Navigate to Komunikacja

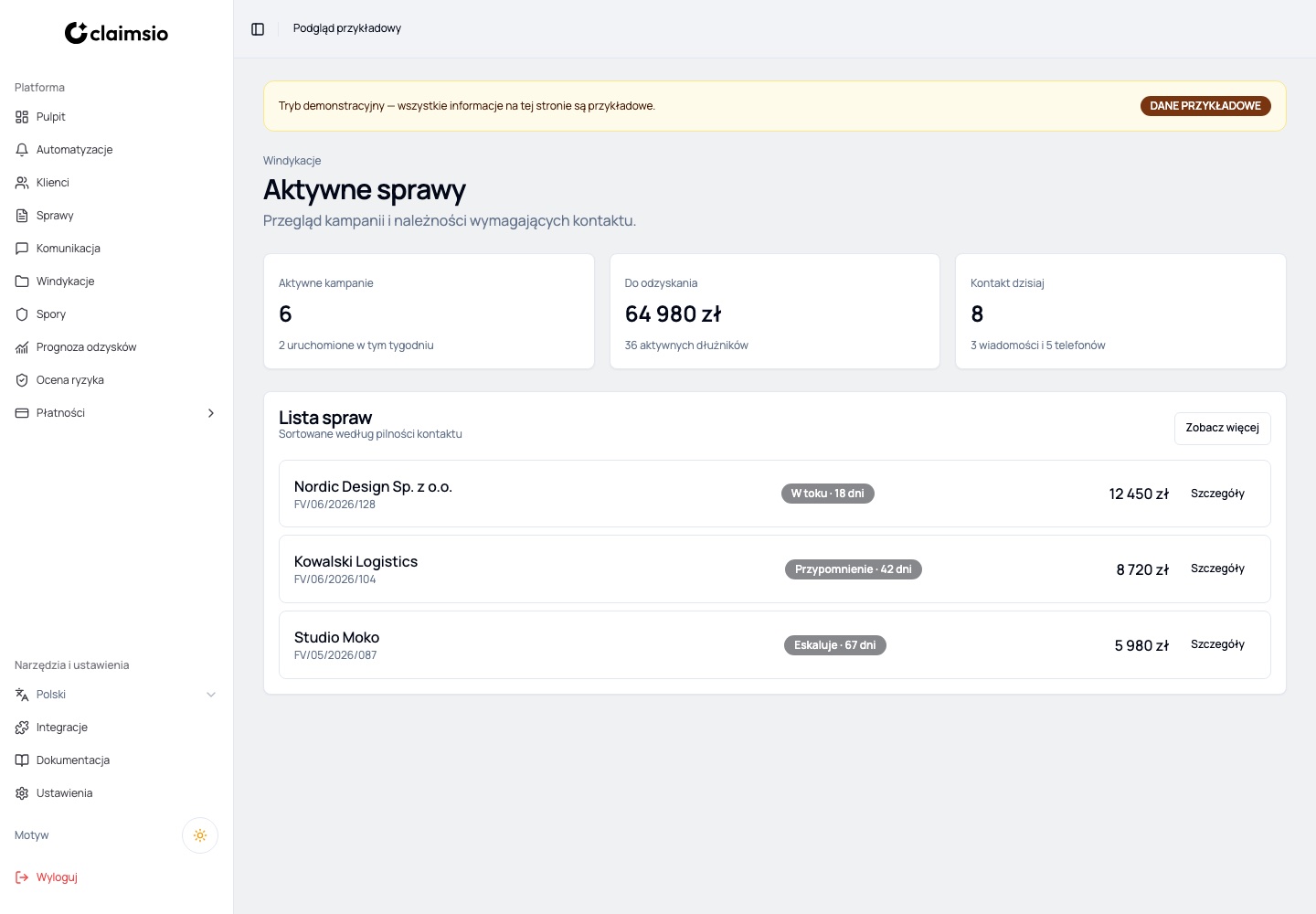pyautogui.click(x=116, y=249)
